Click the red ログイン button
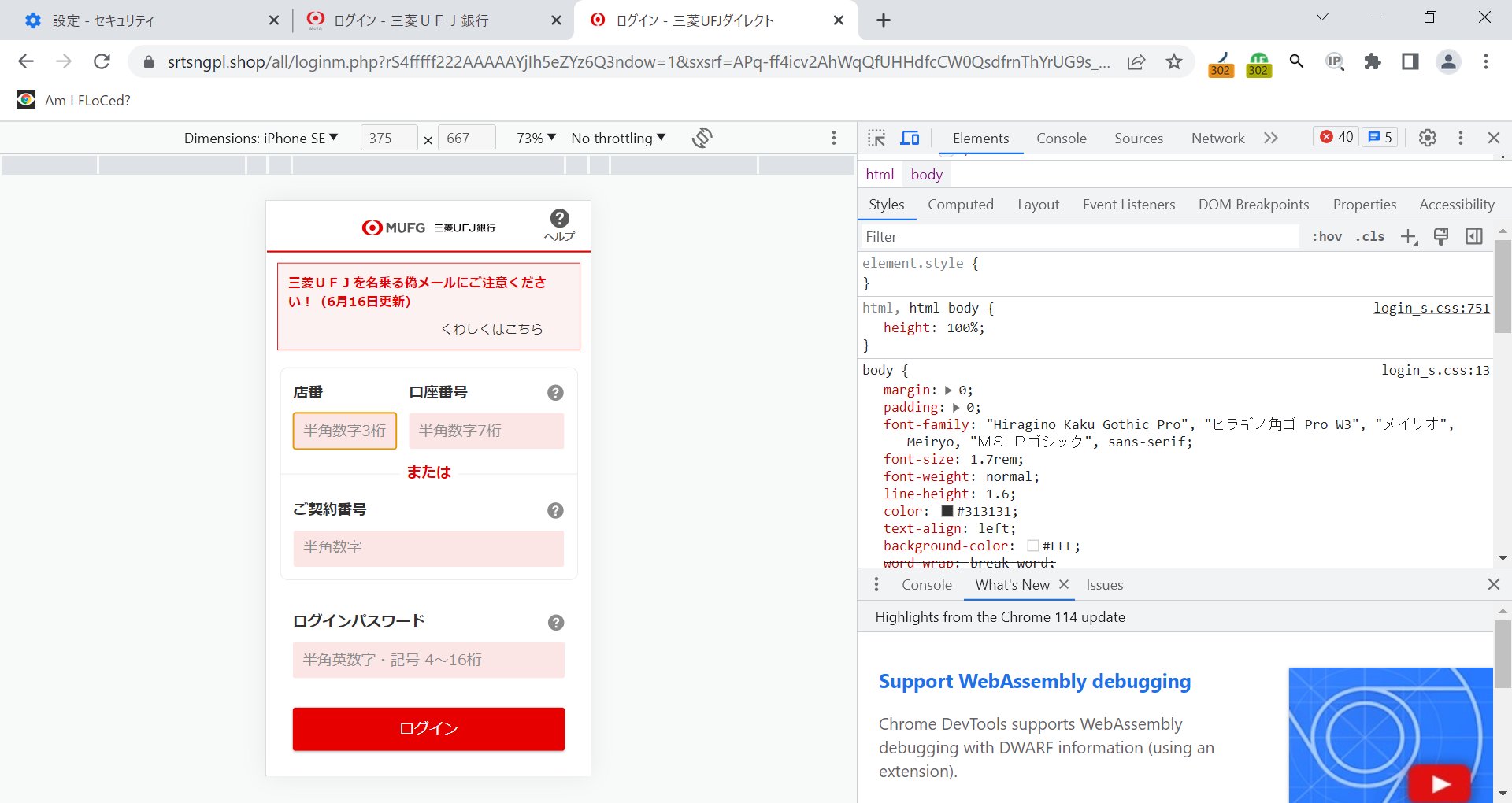Viewport: 1512px width, 803px height. tap(428, 729)
